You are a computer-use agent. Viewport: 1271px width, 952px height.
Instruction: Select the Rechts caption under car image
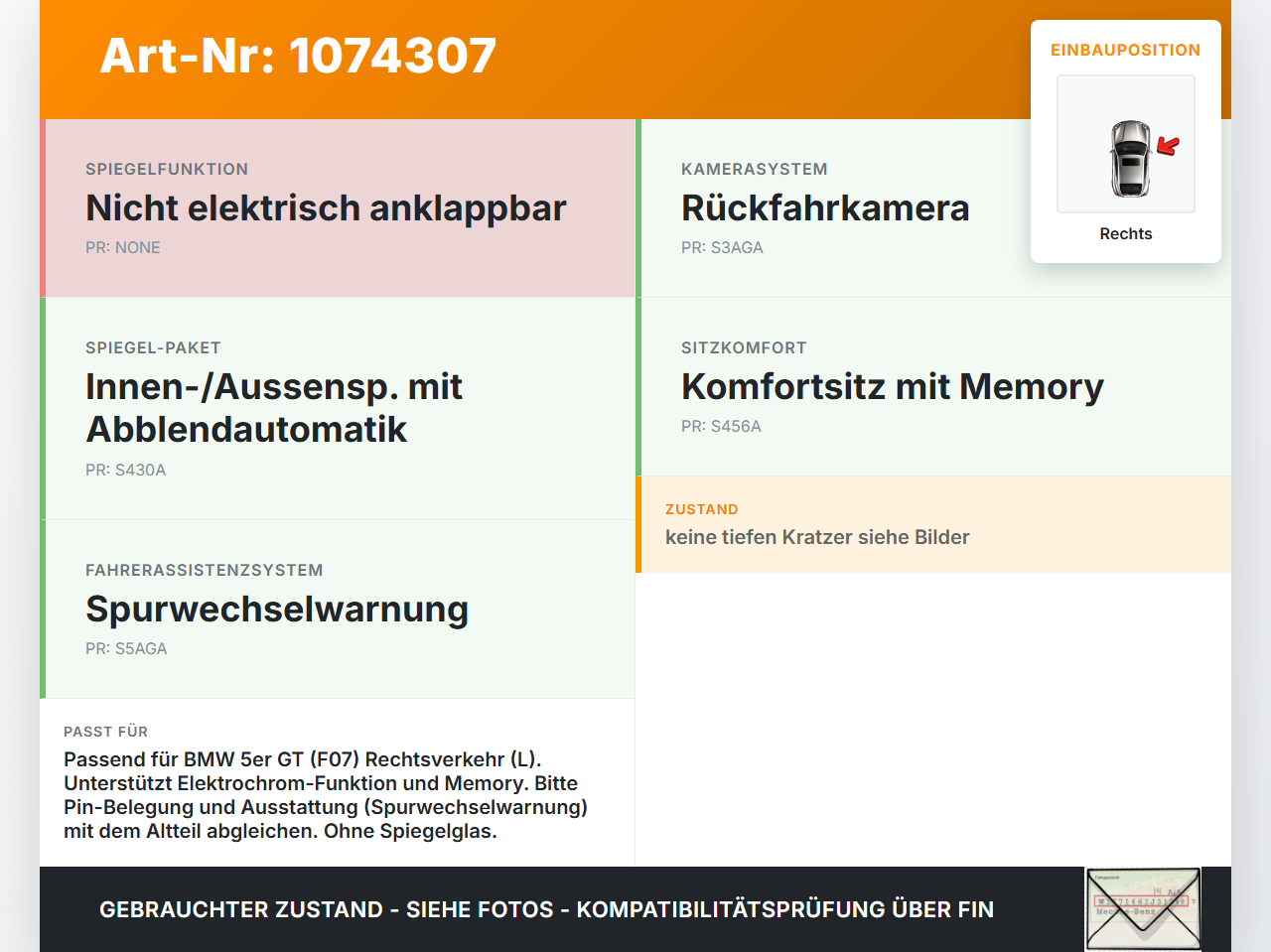1126,233
